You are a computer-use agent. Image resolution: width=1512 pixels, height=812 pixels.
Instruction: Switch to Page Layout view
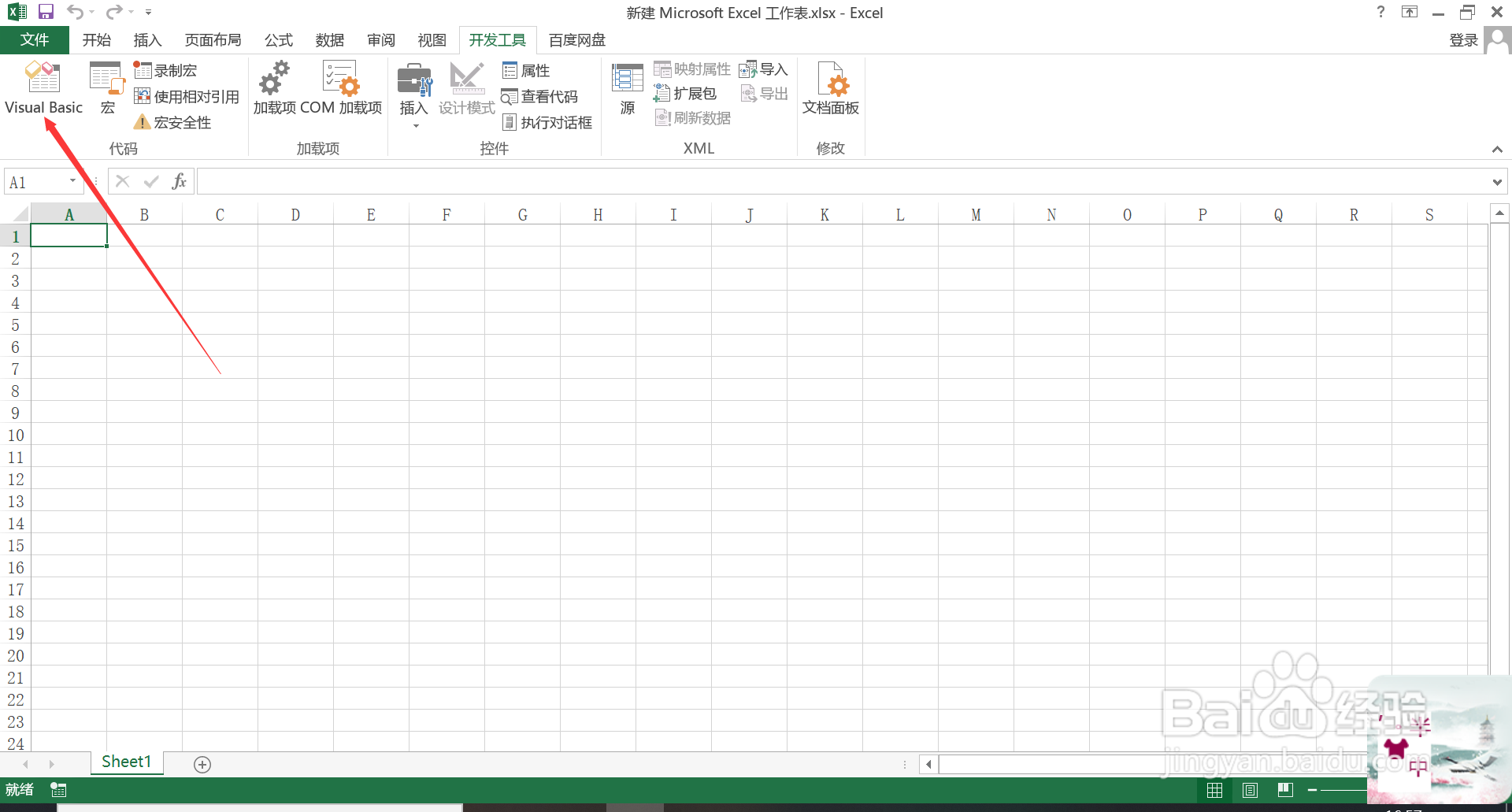click(1250, 790)
